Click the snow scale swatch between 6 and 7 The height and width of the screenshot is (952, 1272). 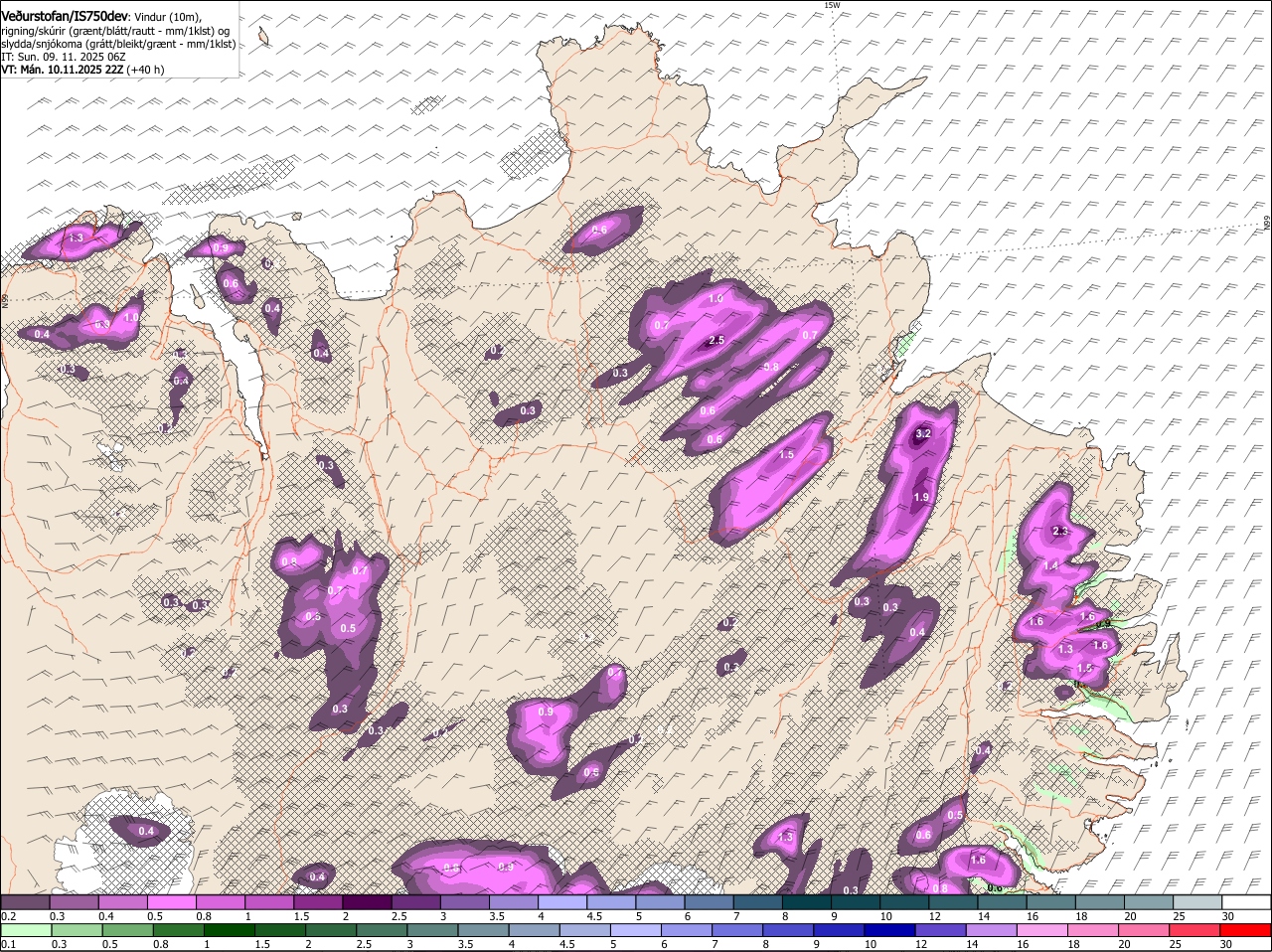(x=710, y=902)
